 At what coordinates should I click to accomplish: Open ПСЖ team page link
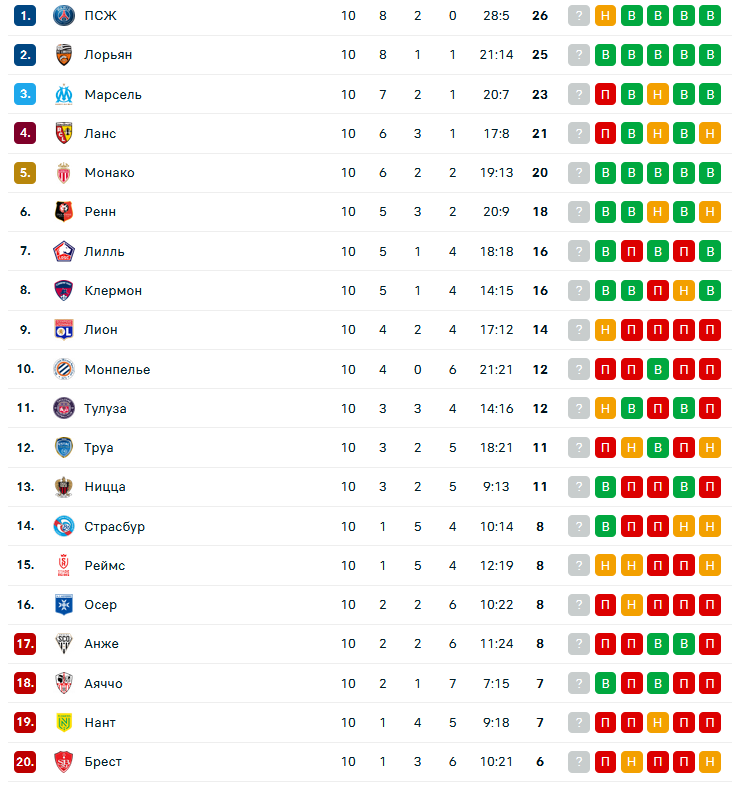100,16
